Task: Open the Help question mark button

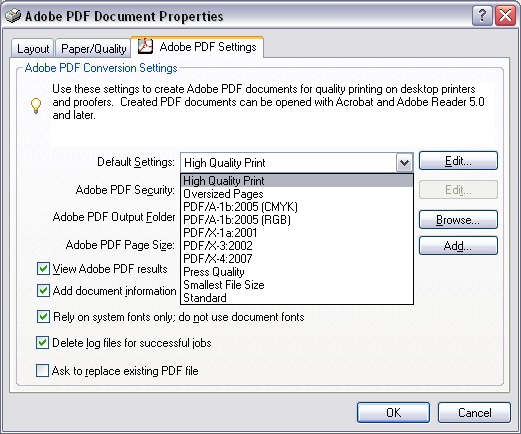Action: 482,16
